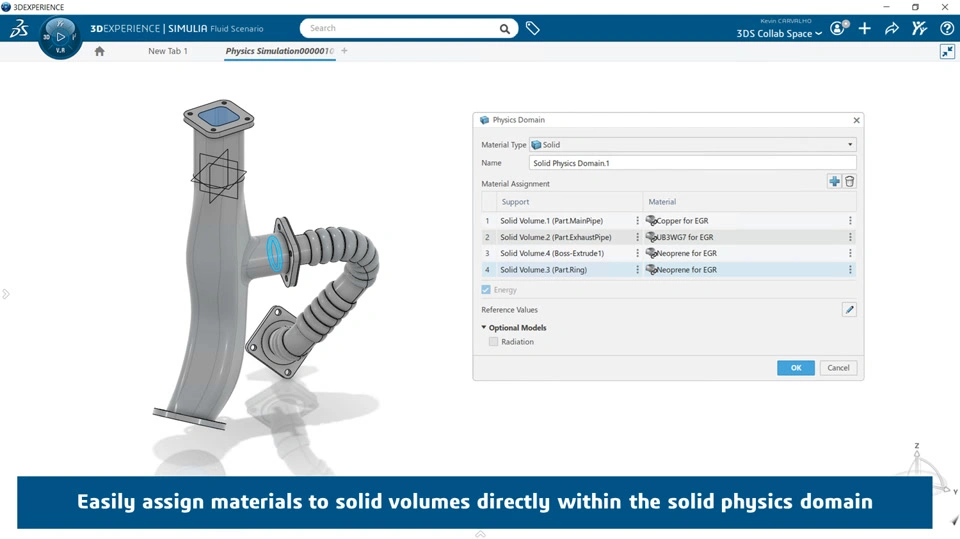This screenshot has width=960, height=539.
Task: Click the Cancel button
Action: (838, 368)
